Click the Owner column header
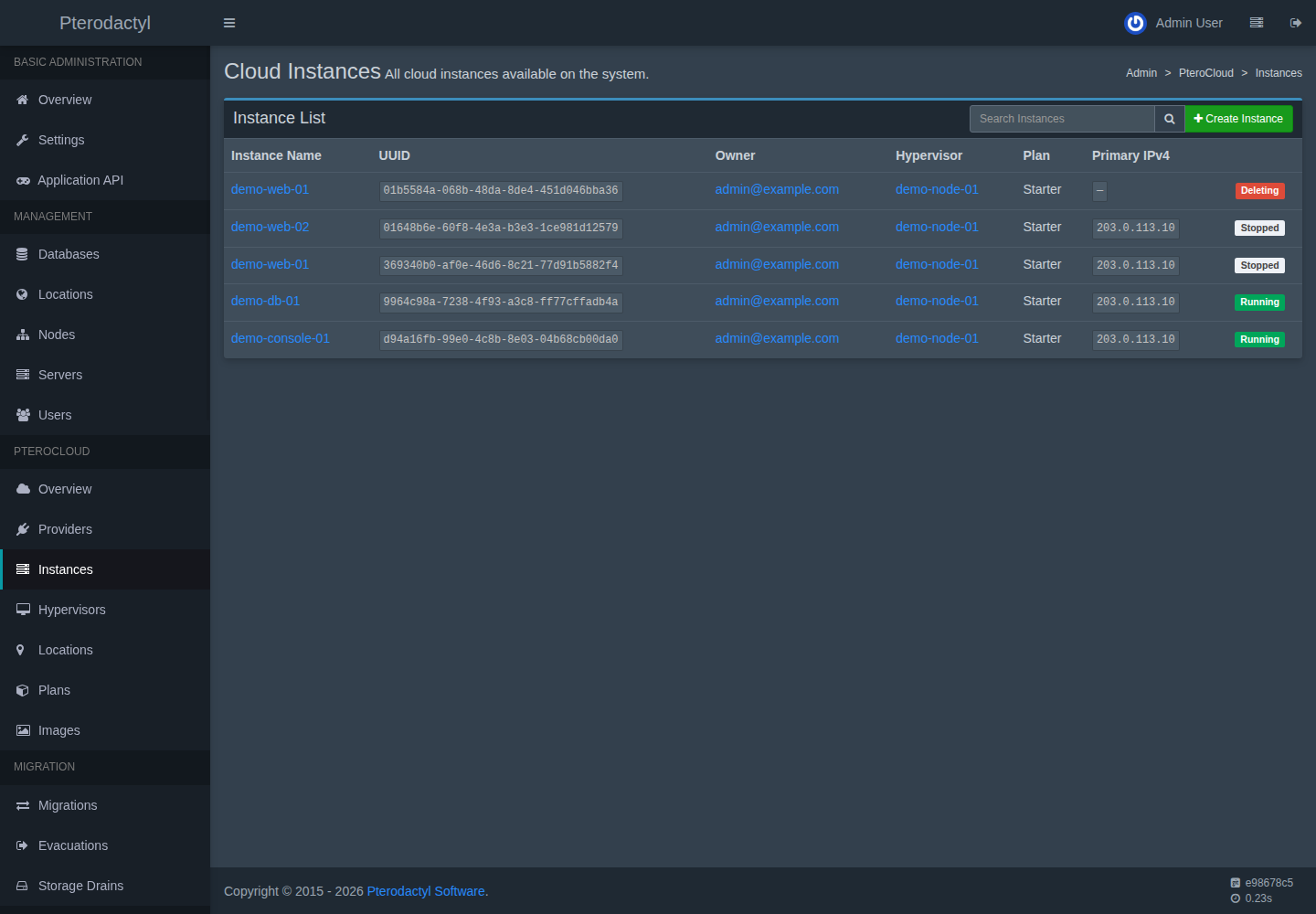Viewport: 1316px width, 914px height. tap(735, 155)
